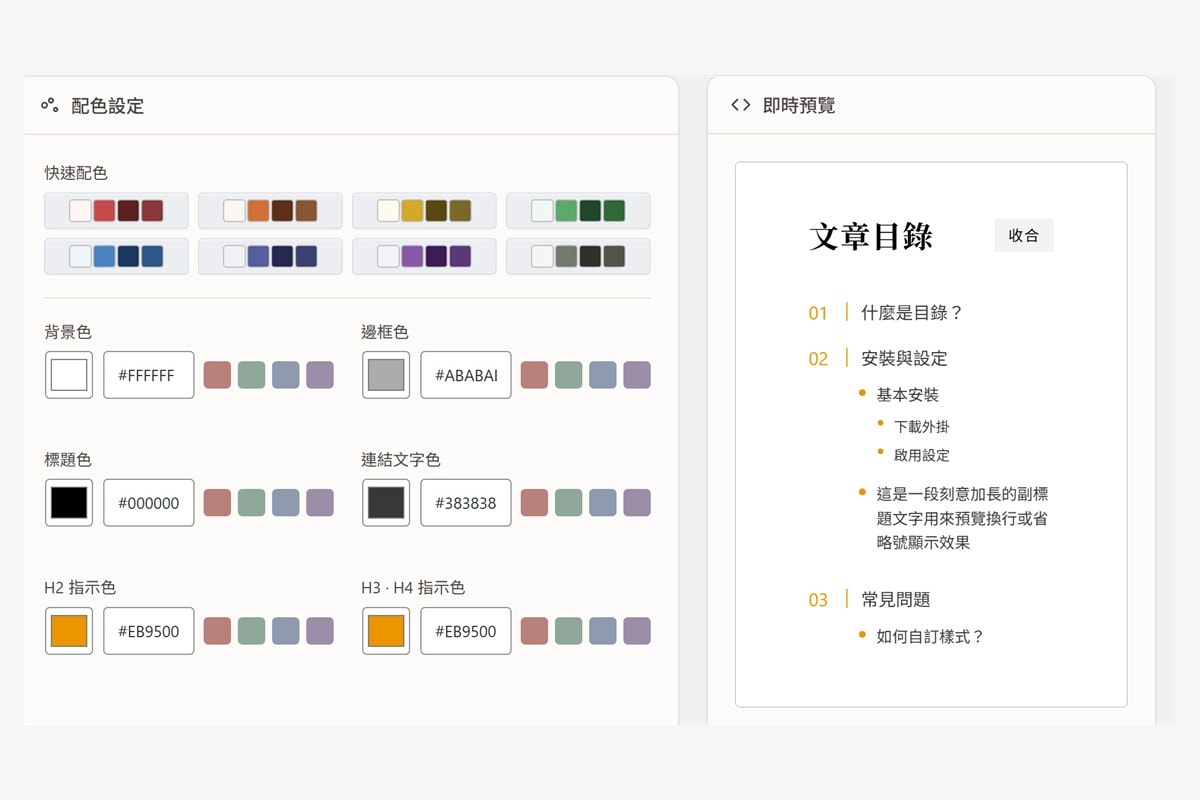The image size is (1200, 800).
Task: Pick the slate blue swatch for 邊框色
Action: (602, 375)
